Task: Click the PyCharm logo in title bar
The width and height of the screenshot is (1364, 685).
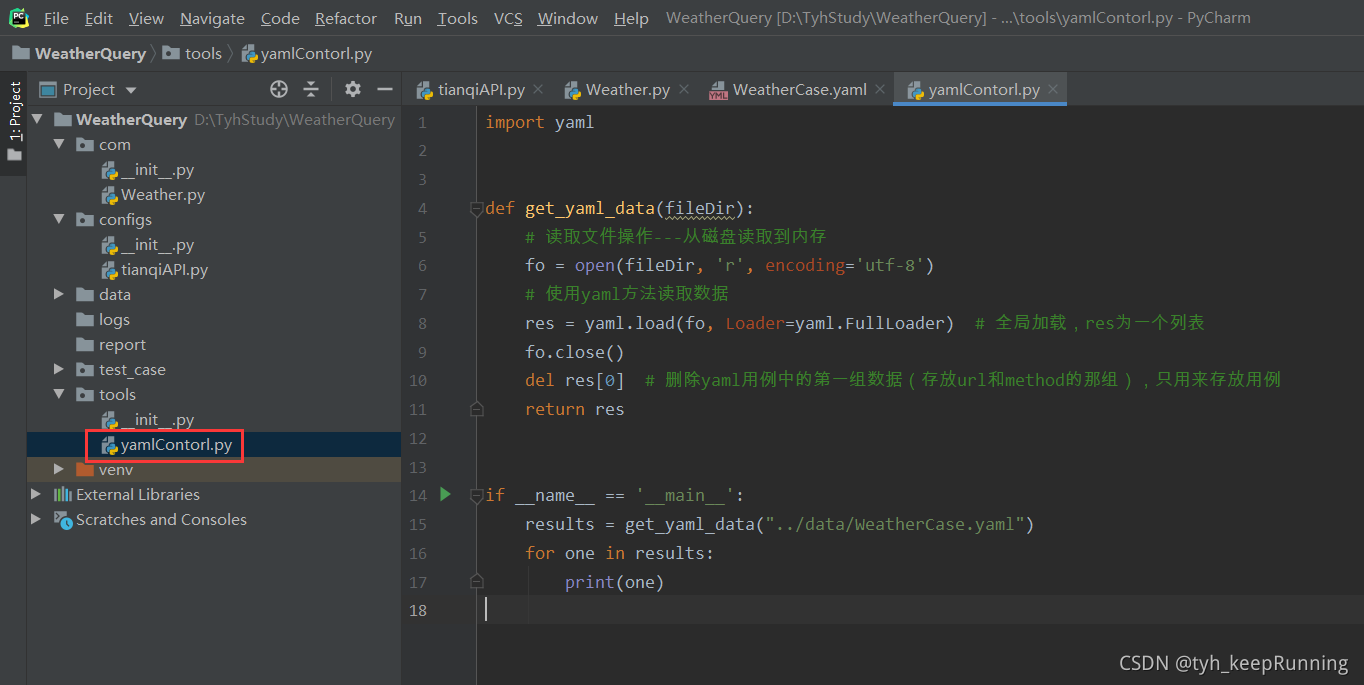Action: click(19, 17)
